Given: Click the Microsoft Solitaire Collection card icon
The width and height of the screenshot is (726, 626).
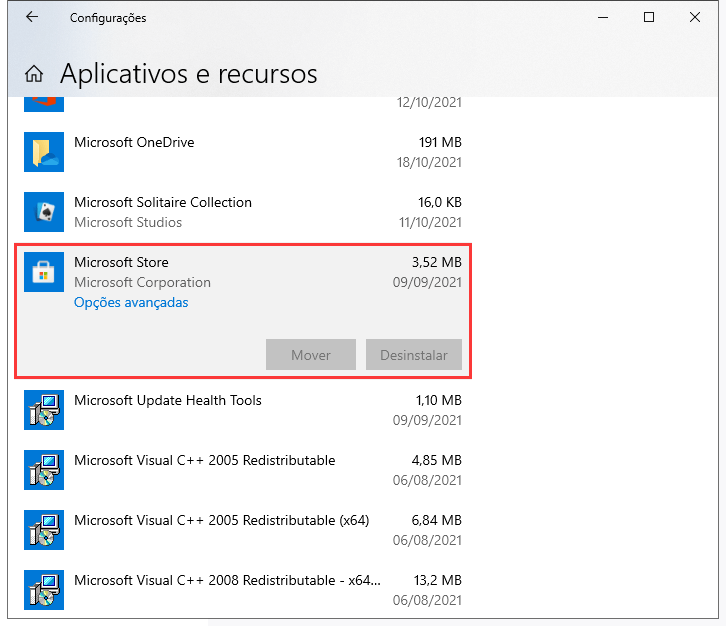Looking at the screenshot, I should 44,212.
